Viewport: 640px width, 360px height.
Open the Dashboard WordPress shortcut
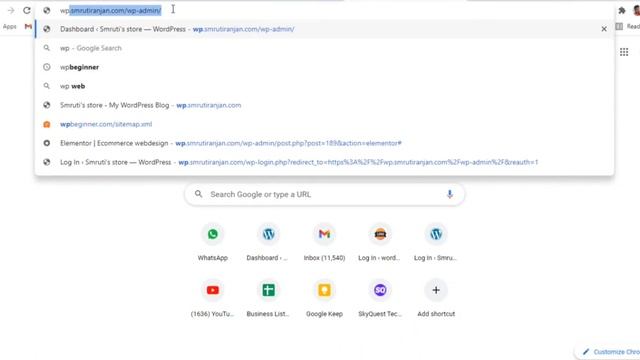(x=268, y=242)
